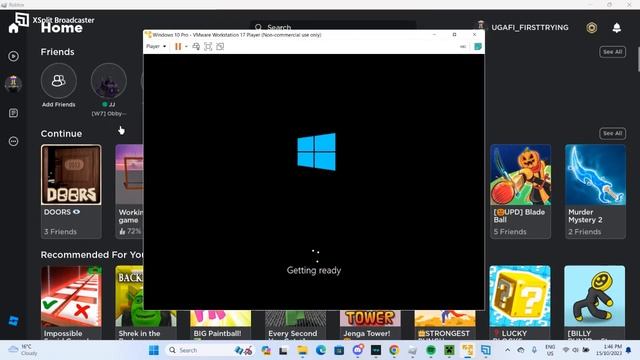Open the Discover play icon in Roblox sidebar
Screen dimensions: 640x360
(x=13, y=56)
